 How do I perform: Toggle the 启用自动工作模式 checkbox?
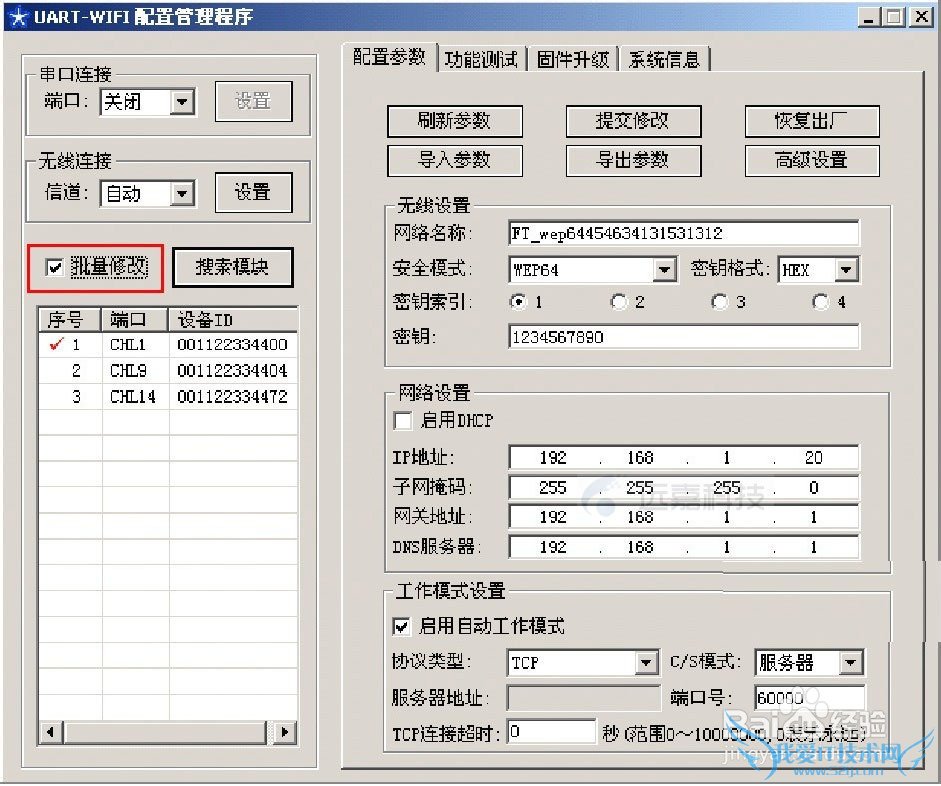[x=402, y=626]
